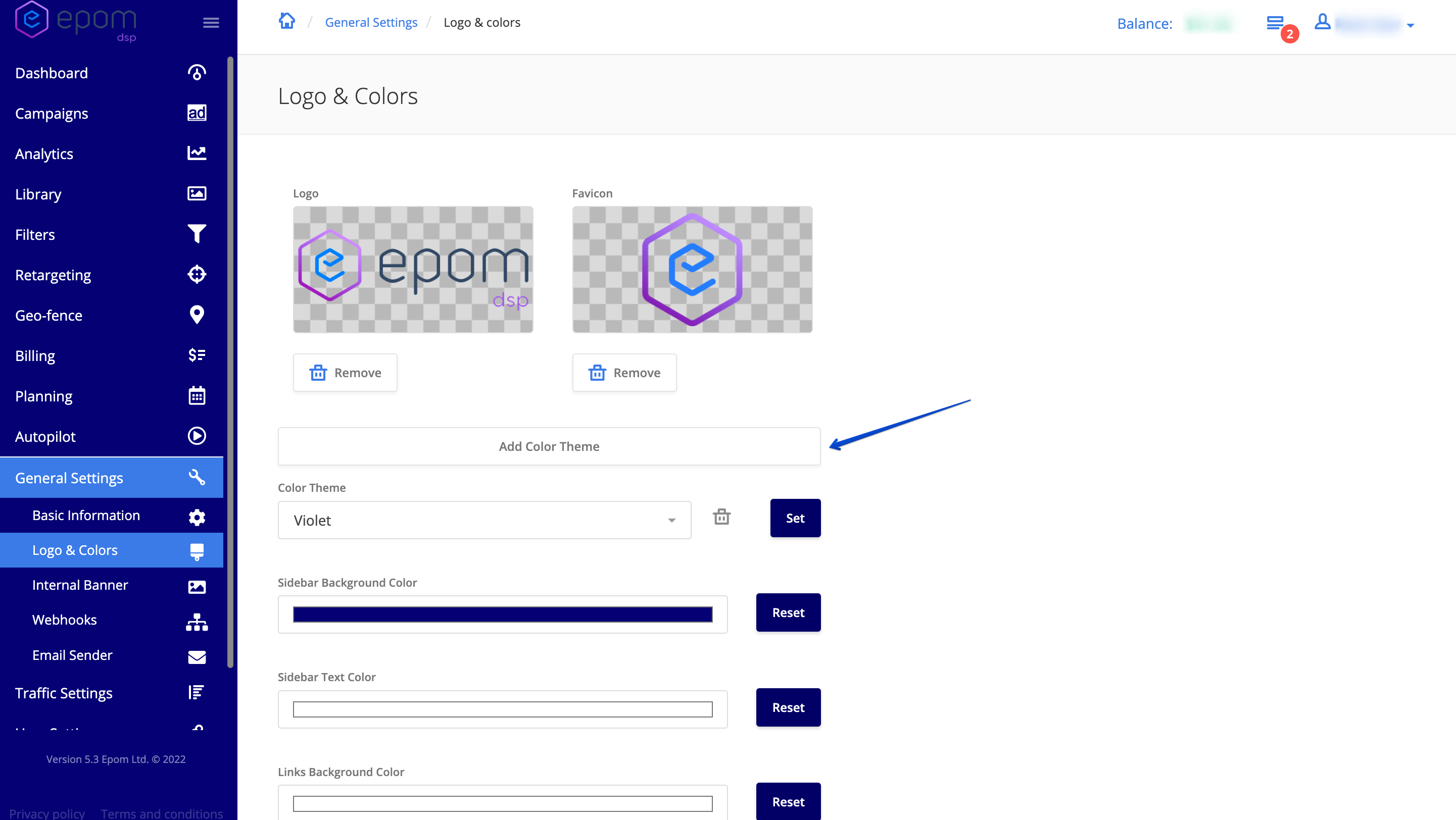Go to Basic Information submenu
The width and height of the screenshot is (1456, 820).
[x=86, y=515]
